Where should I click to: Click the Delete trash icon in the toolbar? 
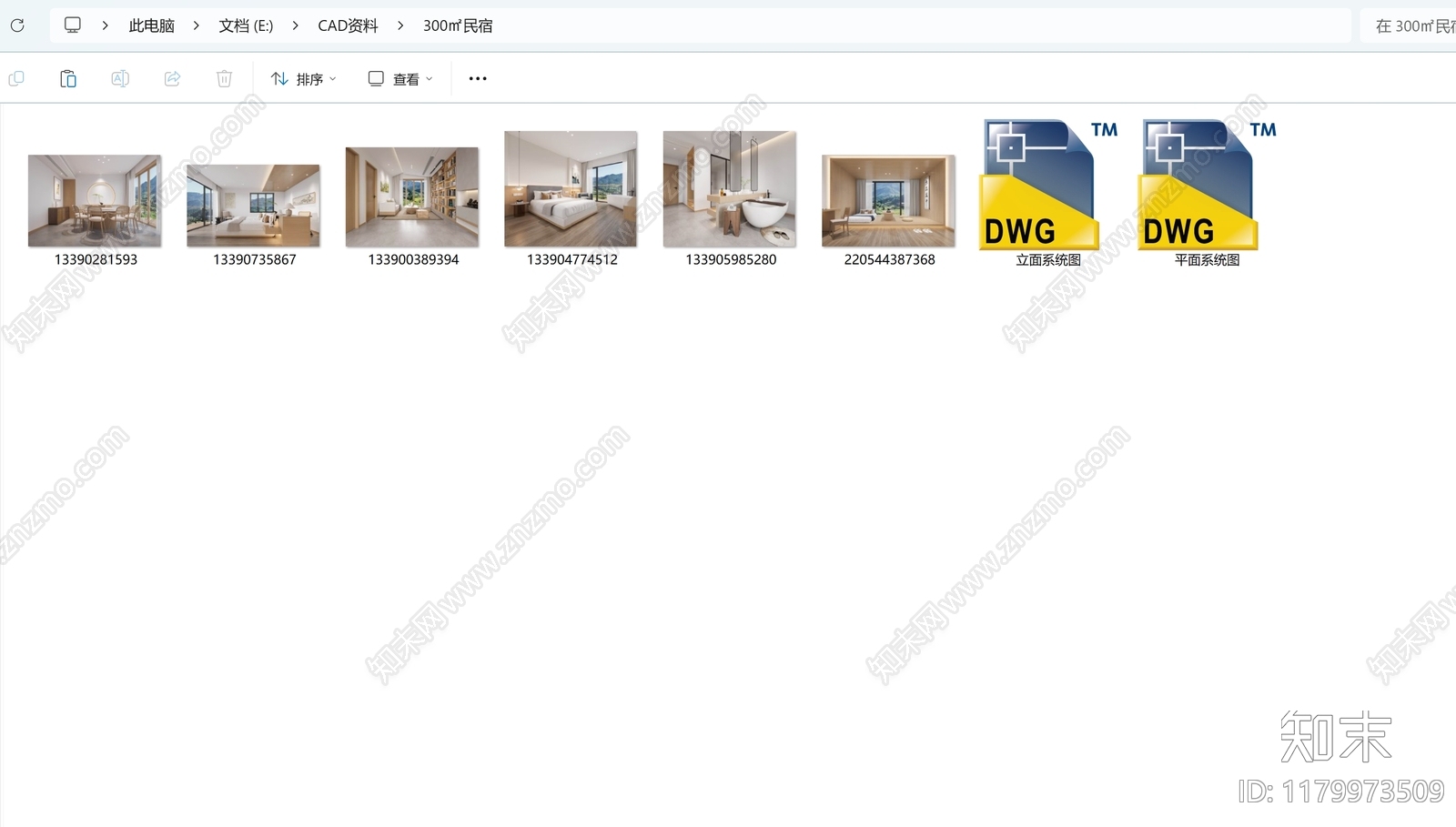point(224,79)
